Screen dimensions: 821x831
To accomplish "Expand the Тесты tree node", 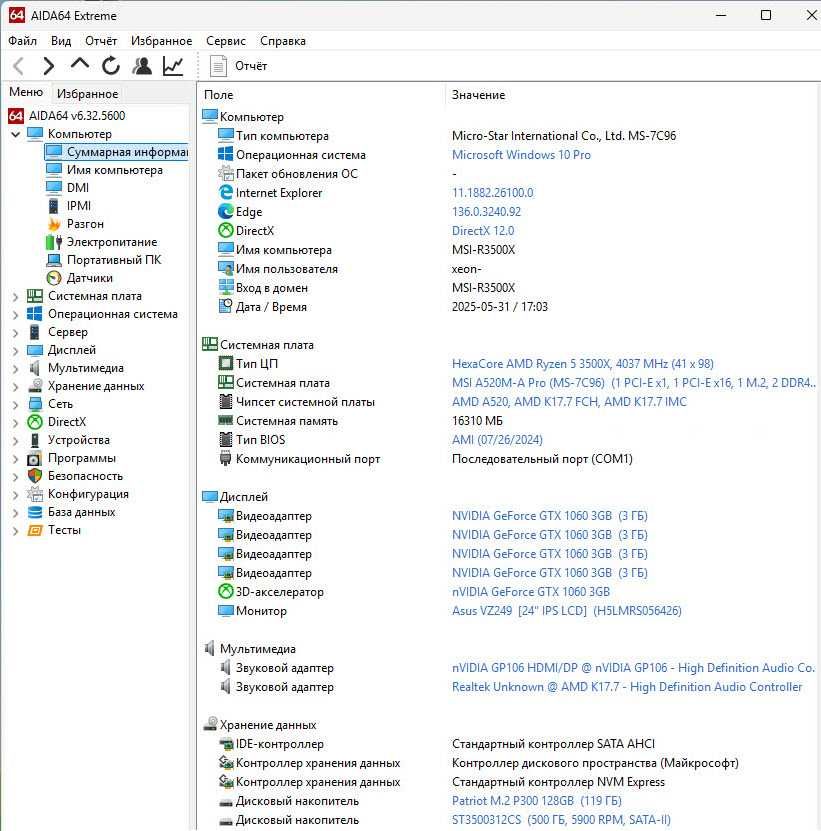I will (15, 531).
